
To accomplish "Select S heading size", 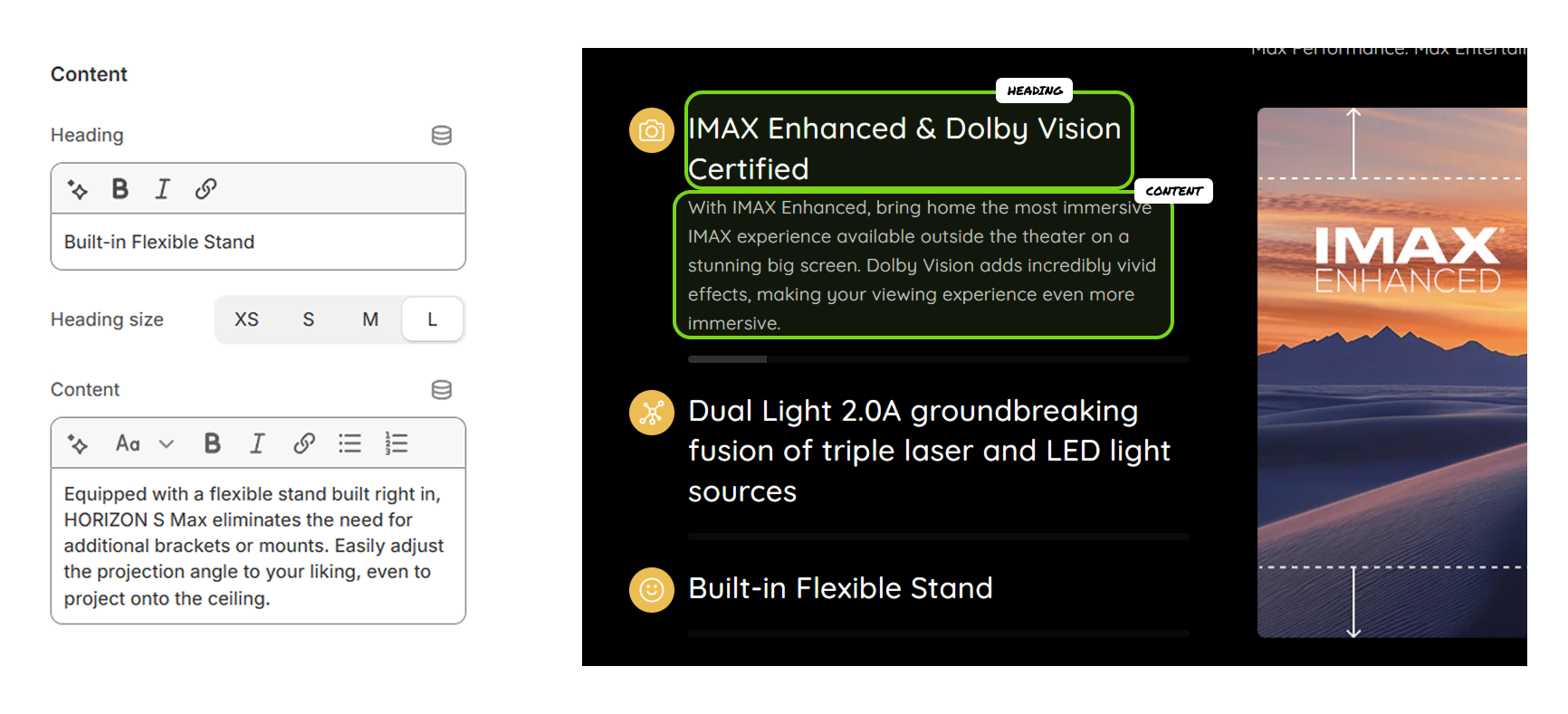I will pyautogui.click(x=309, y=319).
